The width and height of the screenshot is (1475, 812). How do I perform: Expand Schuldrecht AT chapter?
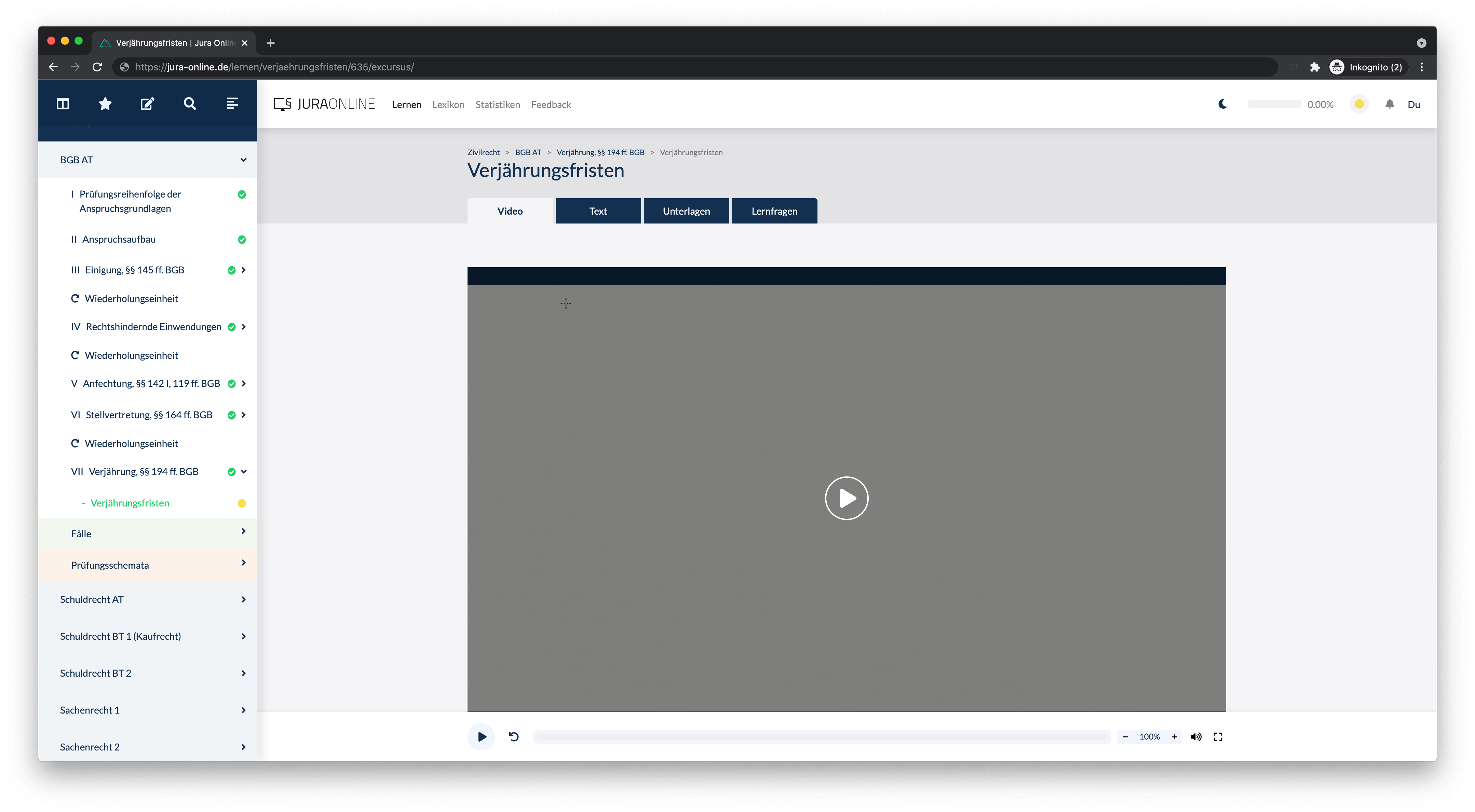click(x=243, y=599)
